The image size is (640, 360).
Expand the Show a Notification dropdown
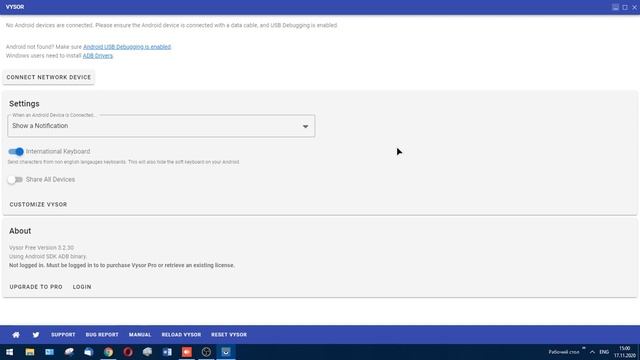tap(161, 126)
